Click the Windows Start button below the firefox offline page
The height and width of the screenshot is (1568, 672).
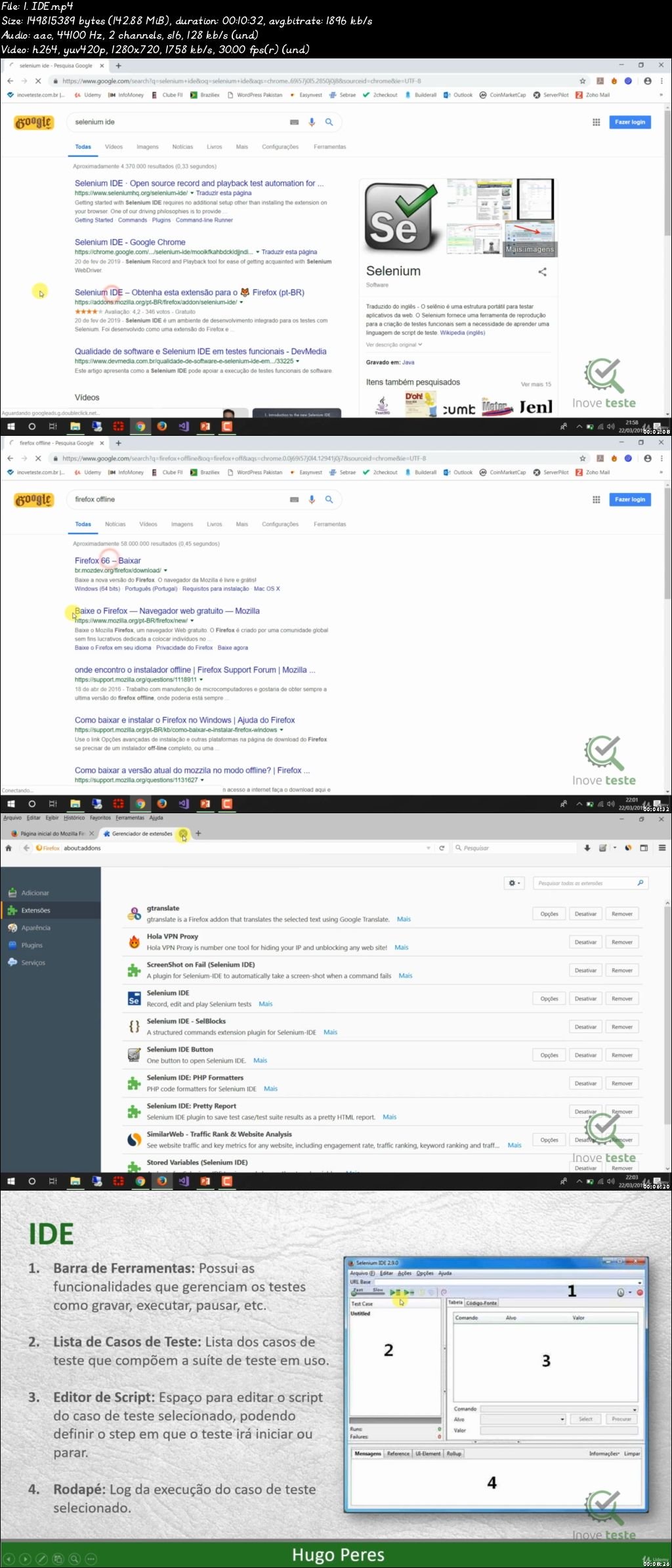(x=10, y=803)
